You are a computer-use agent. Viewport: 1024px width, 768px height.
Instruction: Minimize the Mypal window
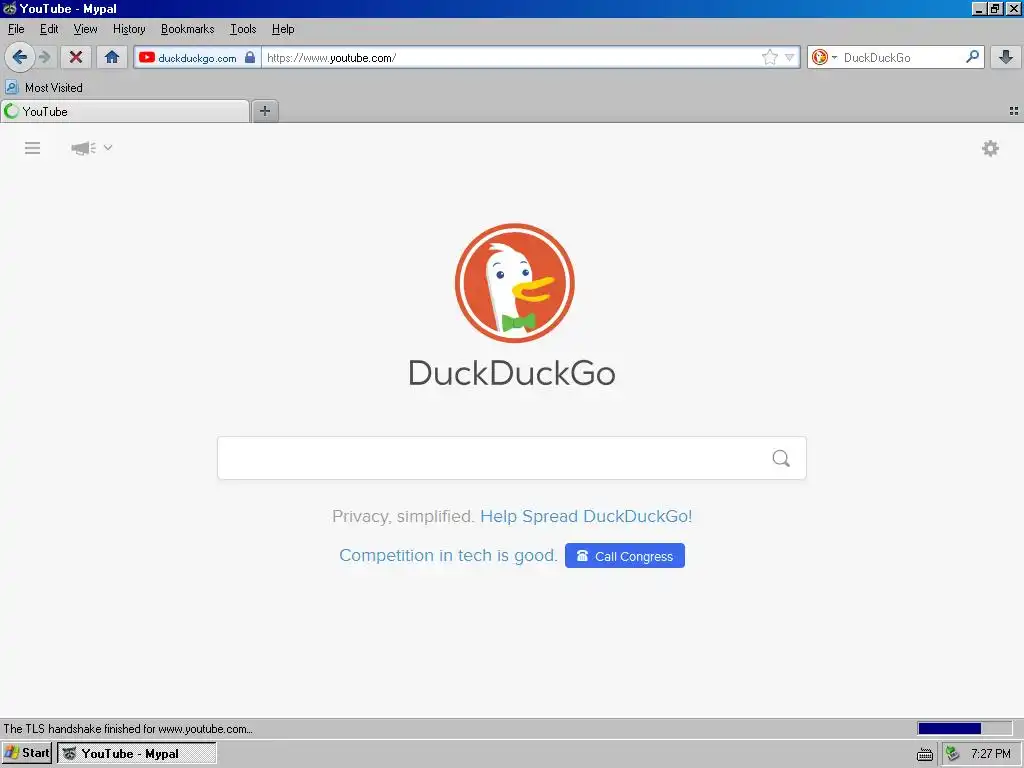click(x=979, y=8)
